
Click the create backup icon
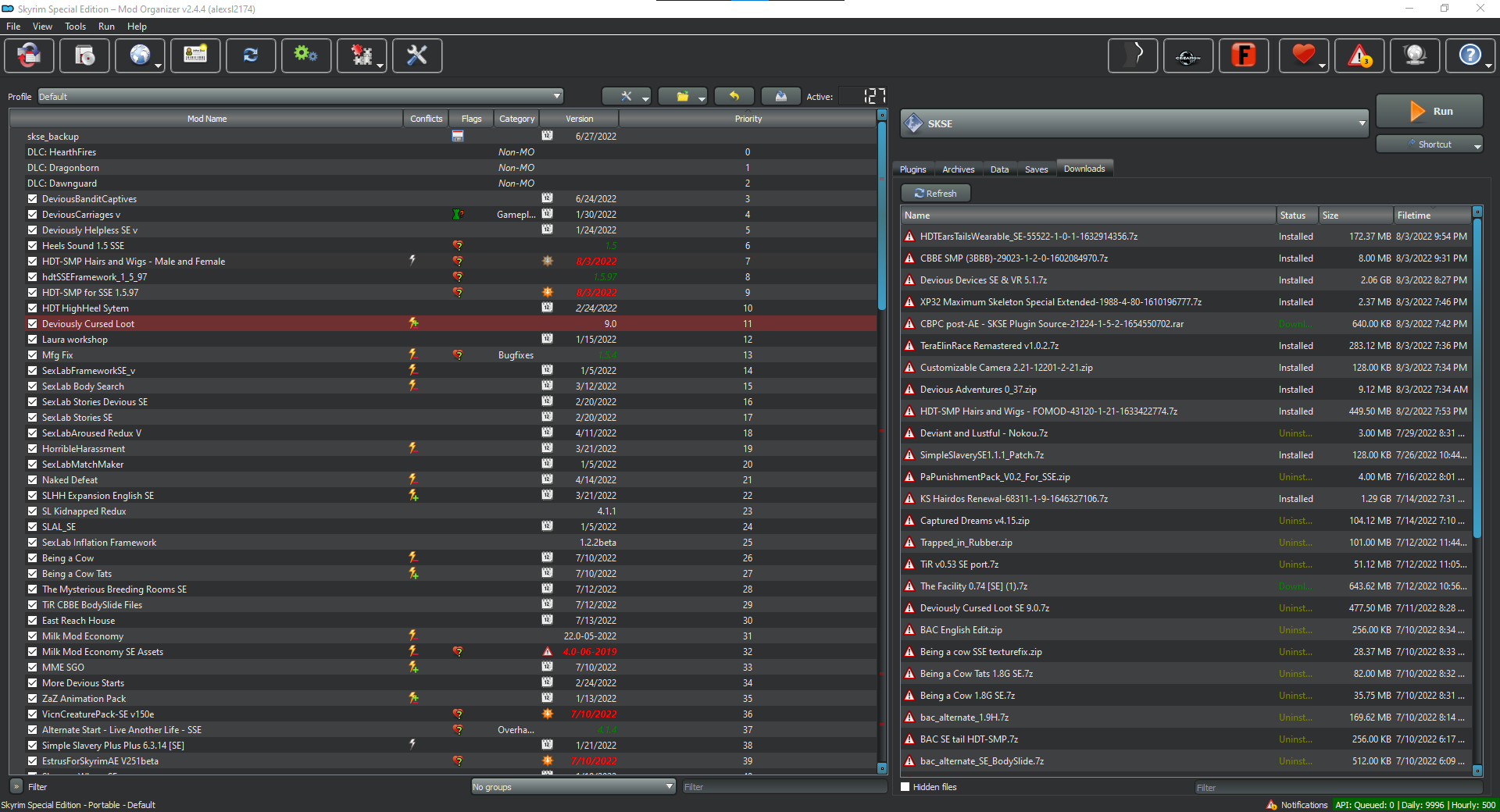tap(781, 96)
